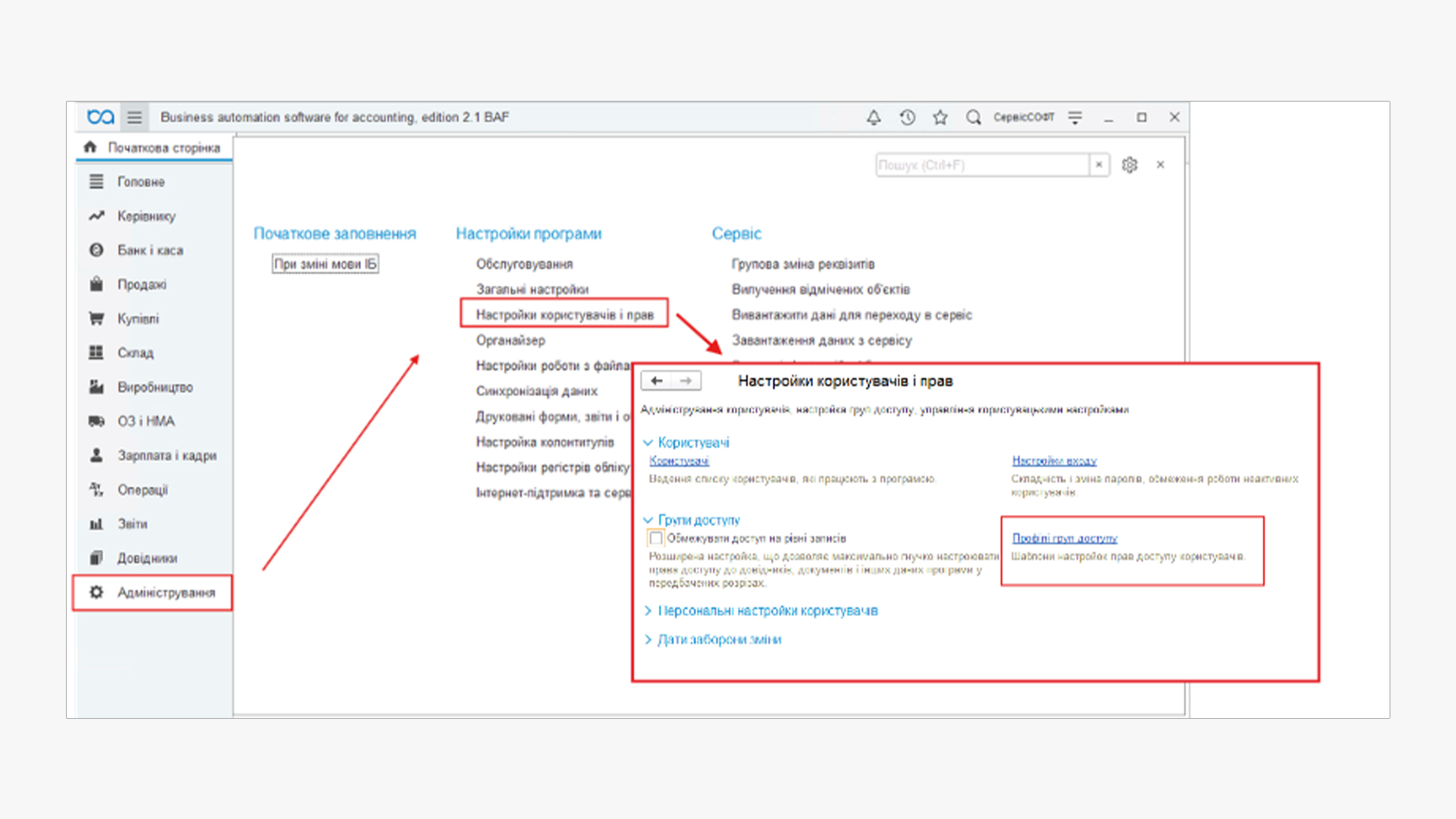Open Завантаження даних з сервісу

[821, 340]
